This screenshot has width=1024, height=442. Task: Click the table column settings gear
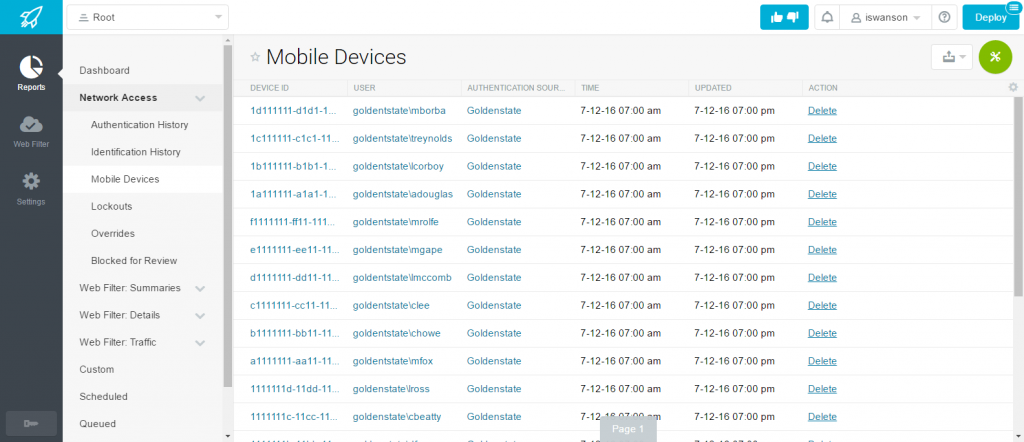pyautogui.click(x=1013, y=87)
